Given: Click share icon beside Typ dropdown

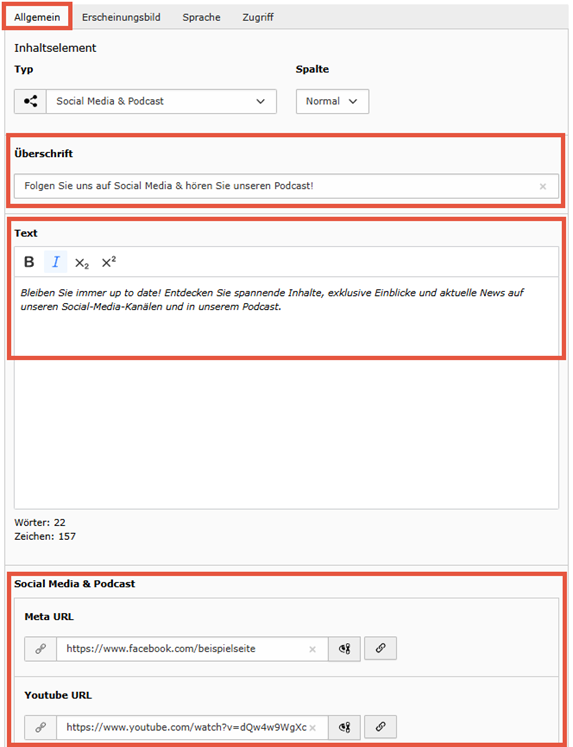Looking at the screenshot, I should coord(30,101).
